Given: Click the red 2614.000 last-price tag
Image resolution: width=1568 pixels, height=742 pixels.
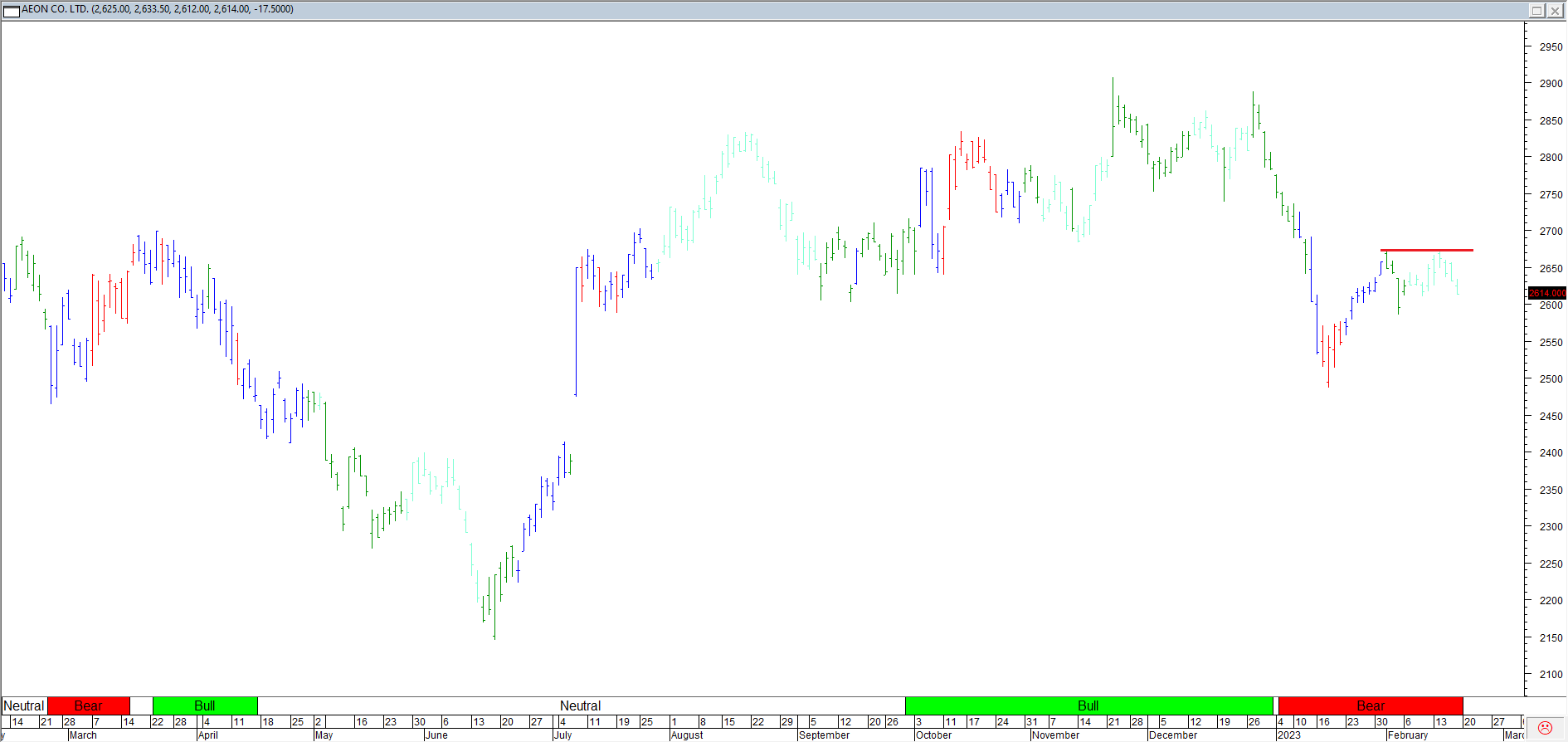Looking at the screenshot, I should coord(1547,293).
